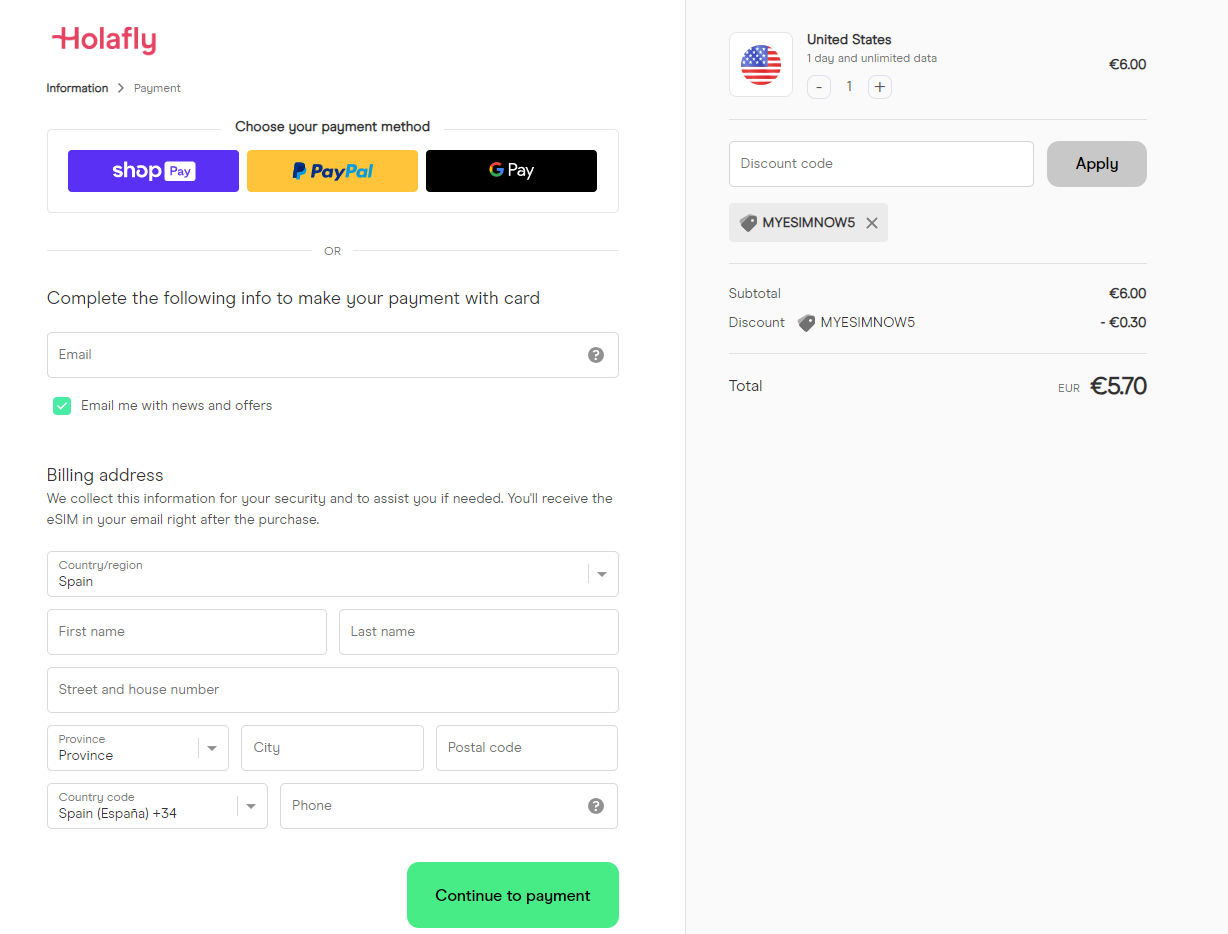This screenshot has width=1228, height=934.
Task: Uncheck Email me with news and offers
Action: 62,406
